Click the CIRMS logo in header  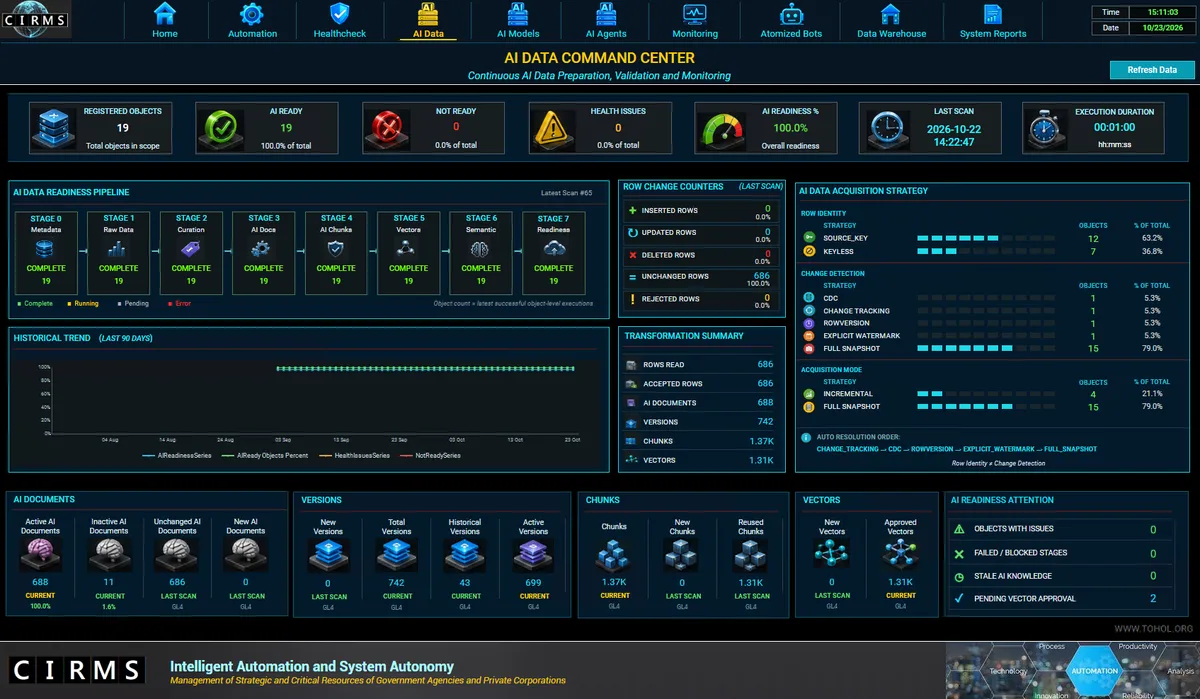tap(35, 19)
